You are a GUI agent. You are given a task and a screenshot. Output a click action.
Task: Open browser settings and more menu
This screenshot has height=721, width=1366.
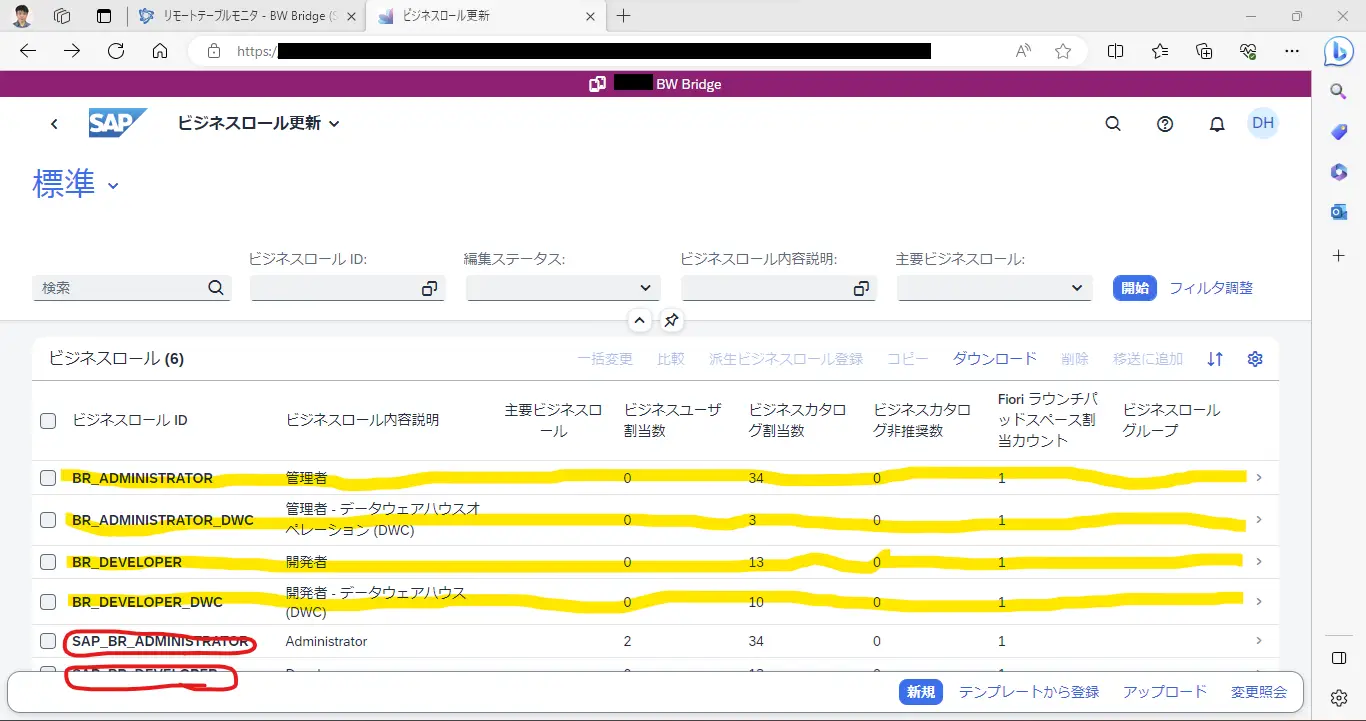tap(1292, 51)
